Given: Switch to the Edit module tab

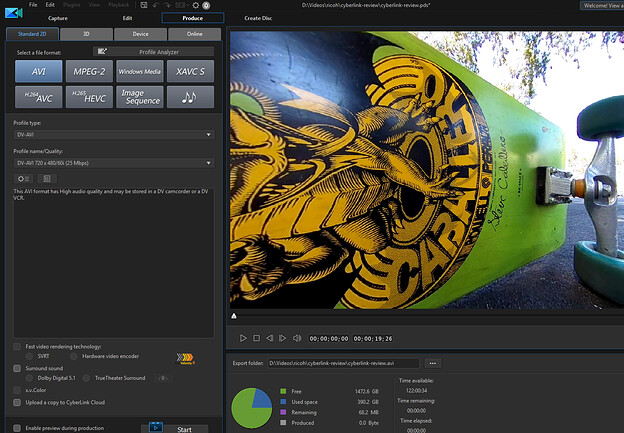Looking at the screenshot, I should [127, 18].
